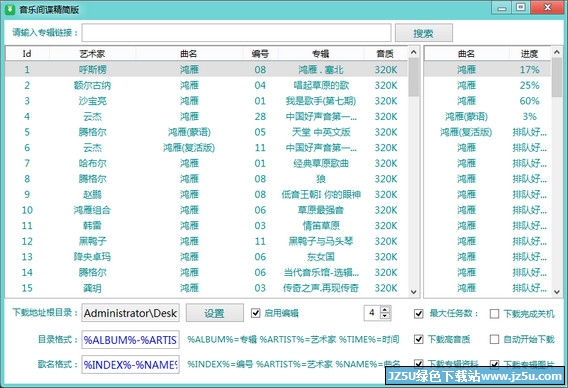This screenshot has height=388, width=568.
Task: Sort by the 编号 column header
Action: coord(260,54)
